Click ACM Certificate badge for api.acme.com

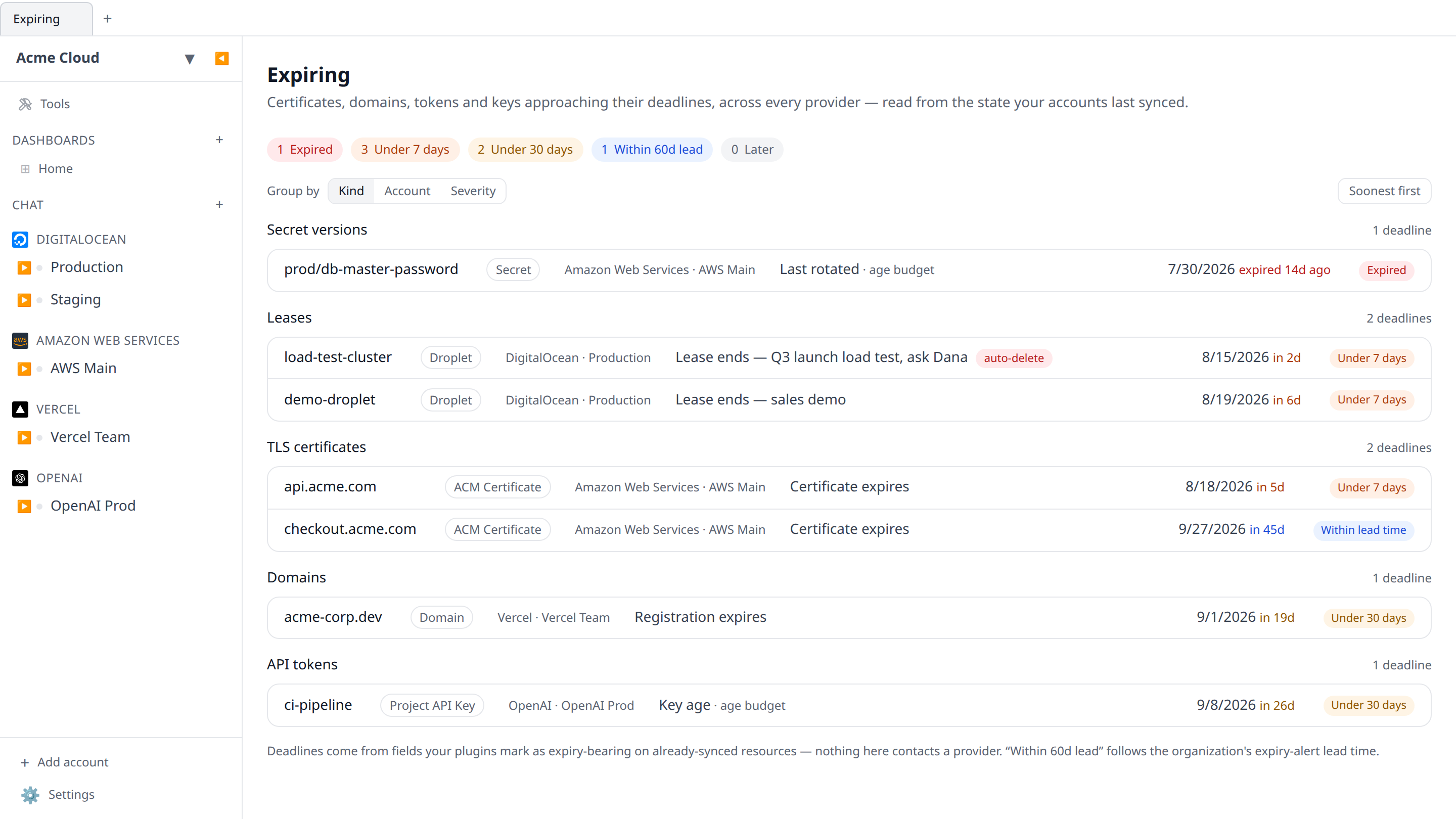coord(497,487)
